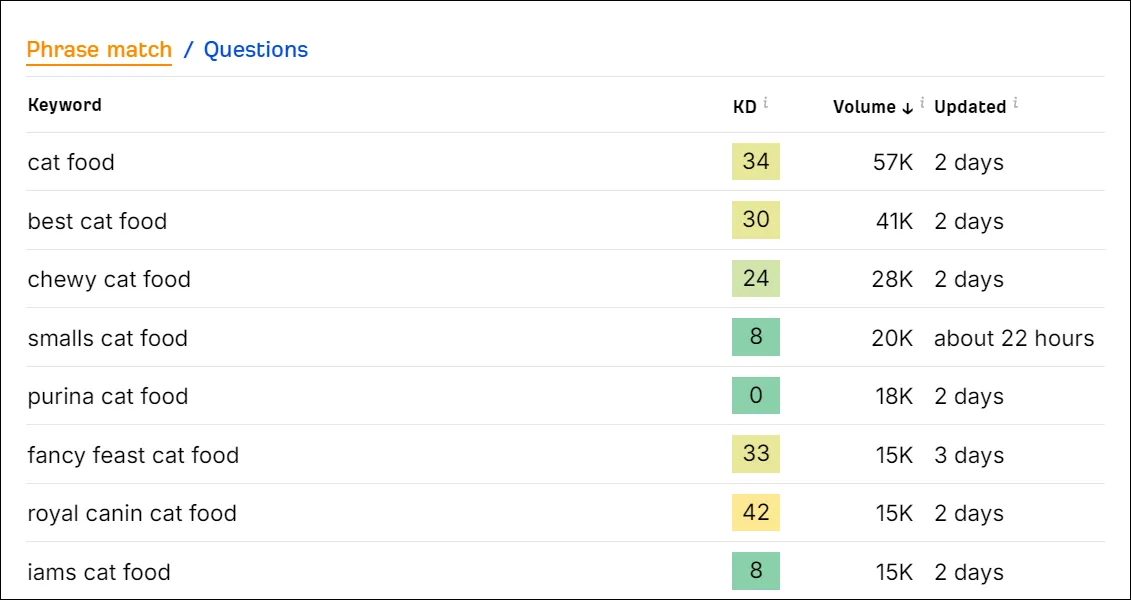The height and width of the screenshot is (600, 1131).
Task: Open the "smalls cat food" keyword
Action: click(x=107, y=338)
